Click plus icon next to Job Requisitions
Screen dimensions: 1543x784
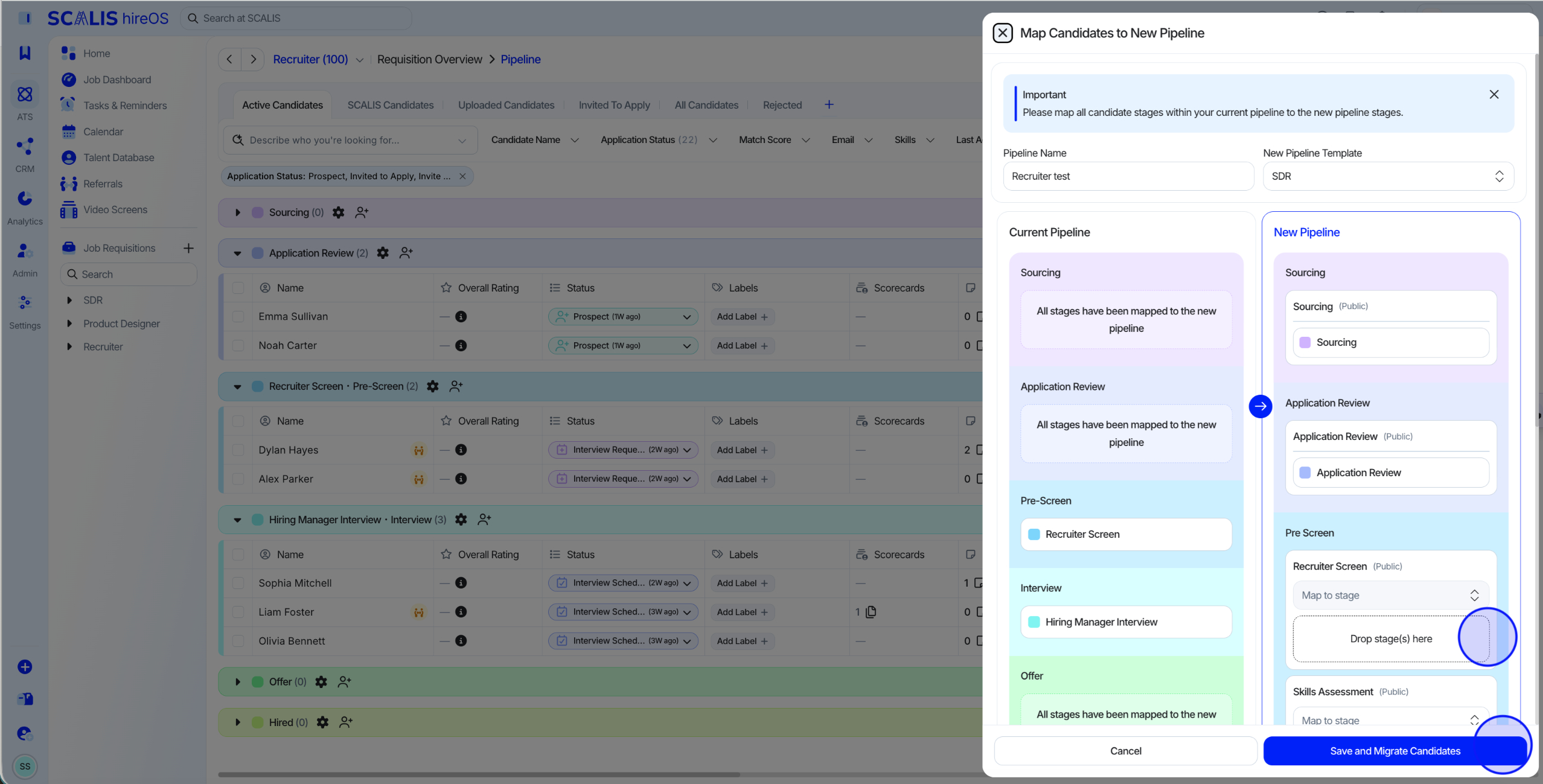(188, 248)
